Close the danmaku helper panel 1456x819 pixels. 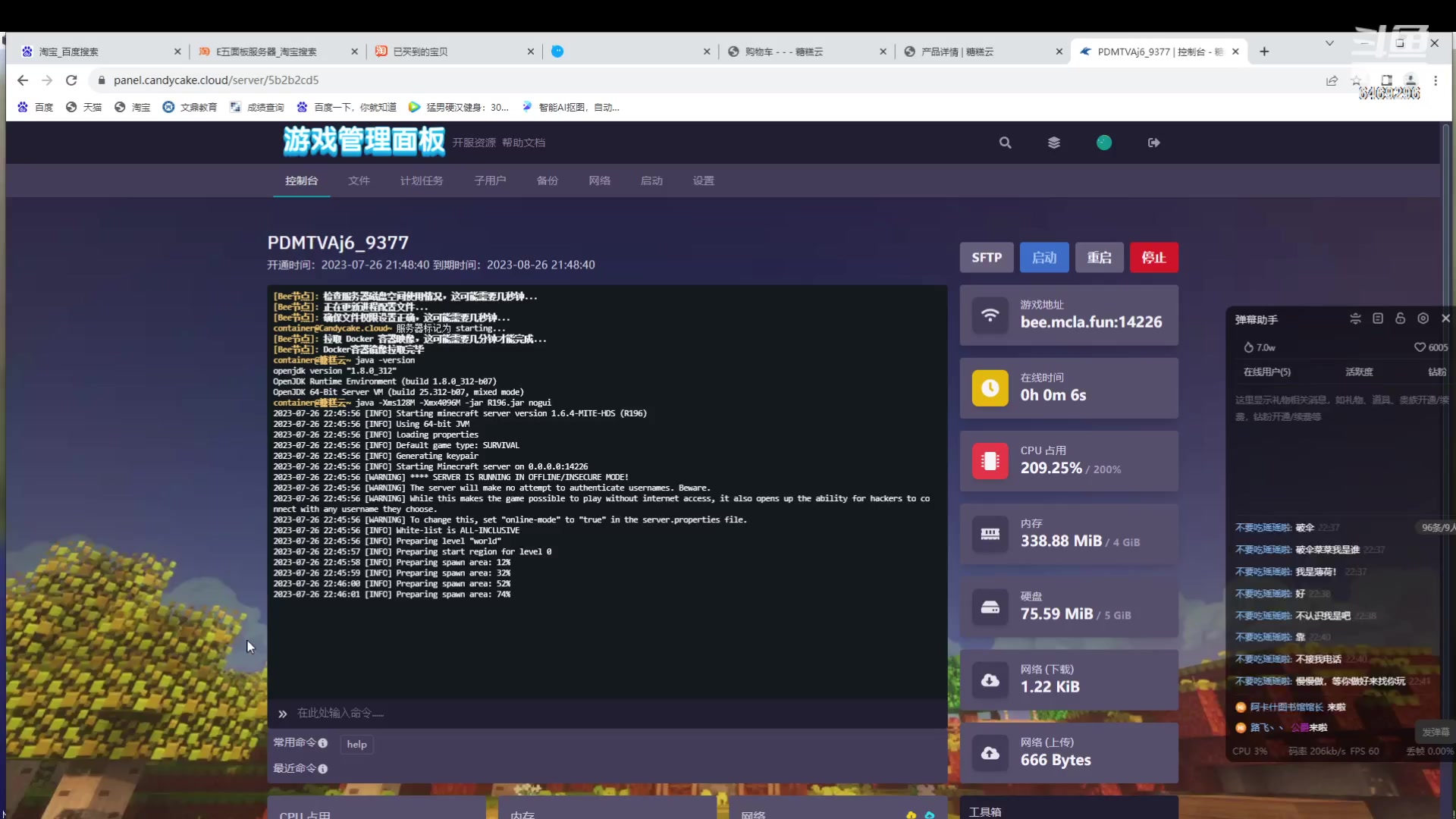[1445, 318]
